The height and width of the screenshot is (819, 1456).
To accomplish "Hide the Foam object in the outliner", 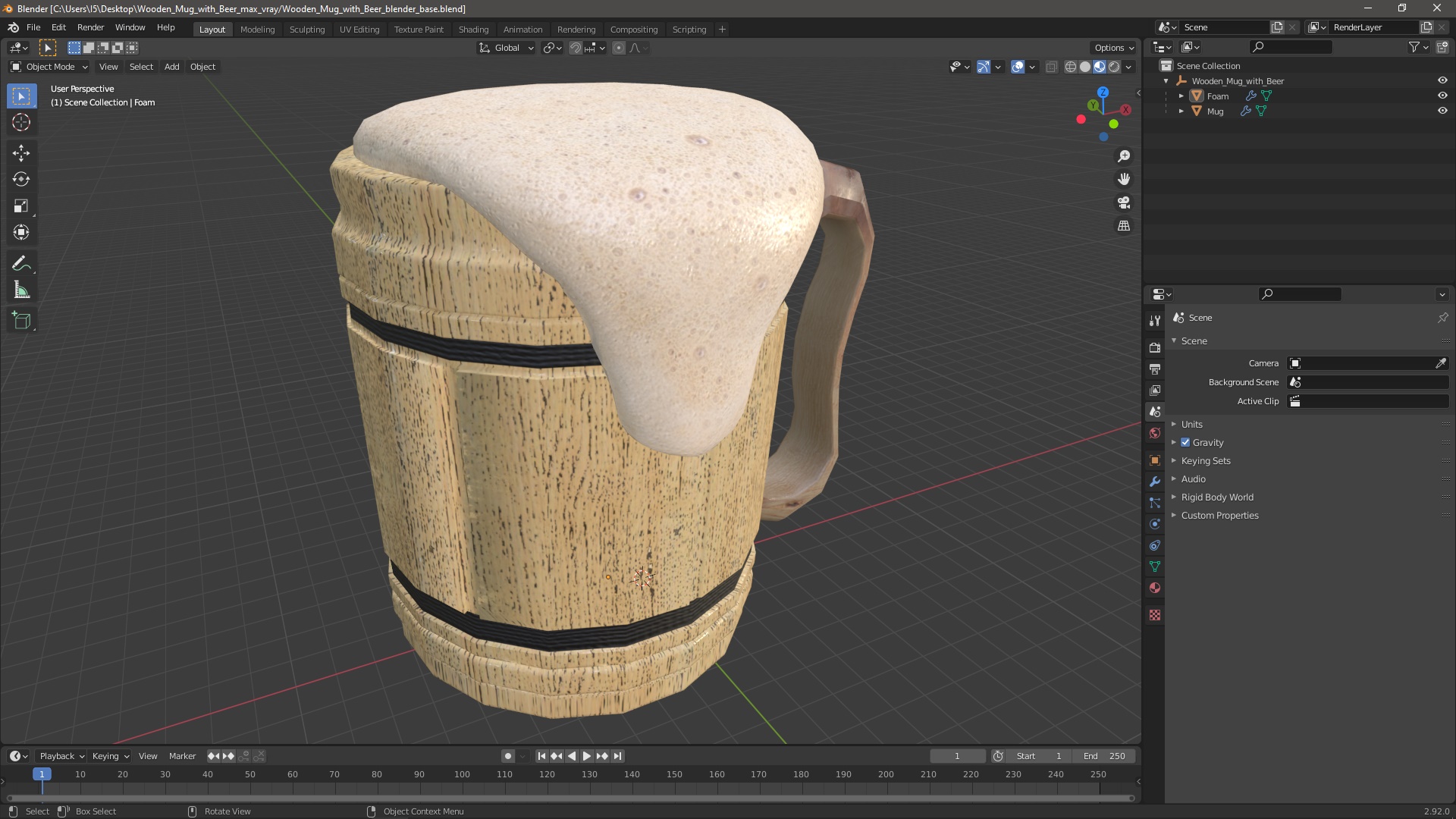I will pyautogui.click(x=1442, y=96).
